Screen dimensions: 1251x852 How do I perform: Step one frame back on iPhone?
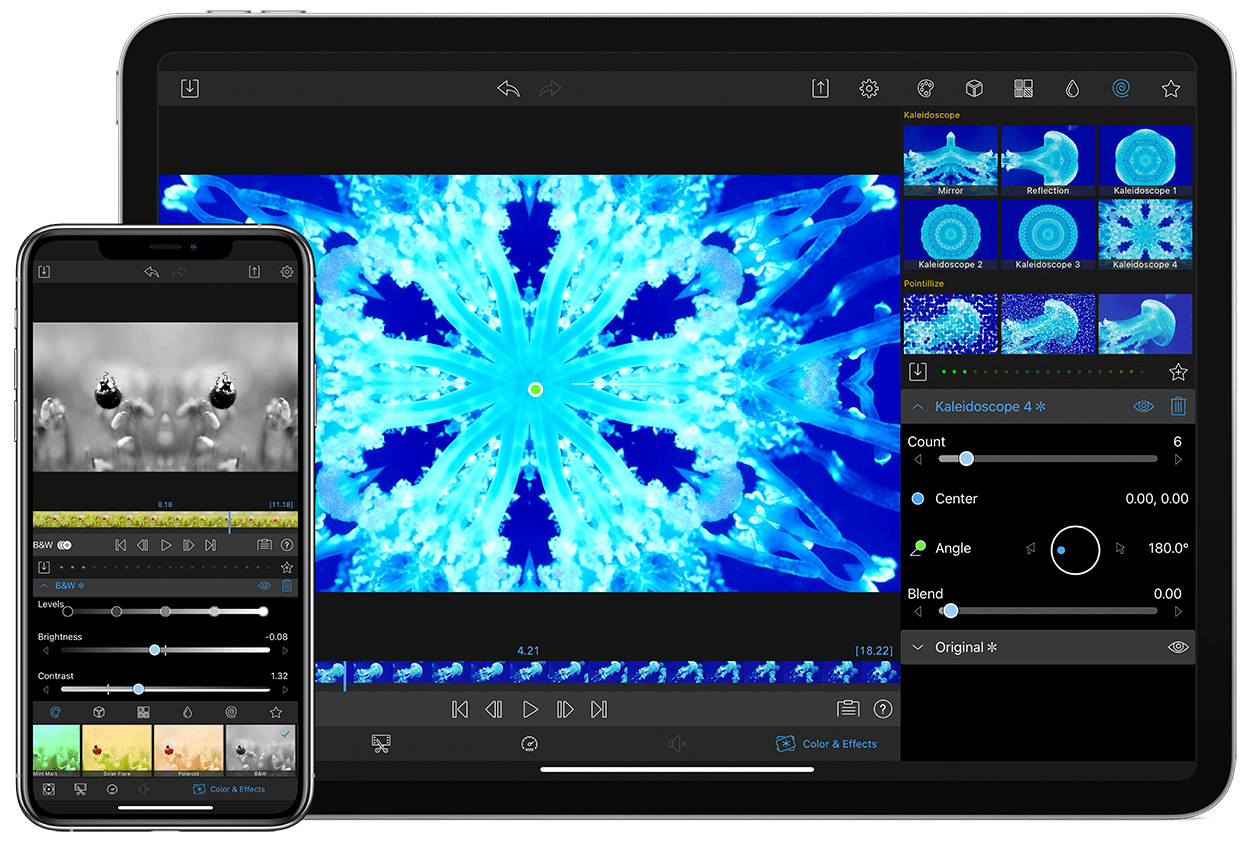[142, 545]
